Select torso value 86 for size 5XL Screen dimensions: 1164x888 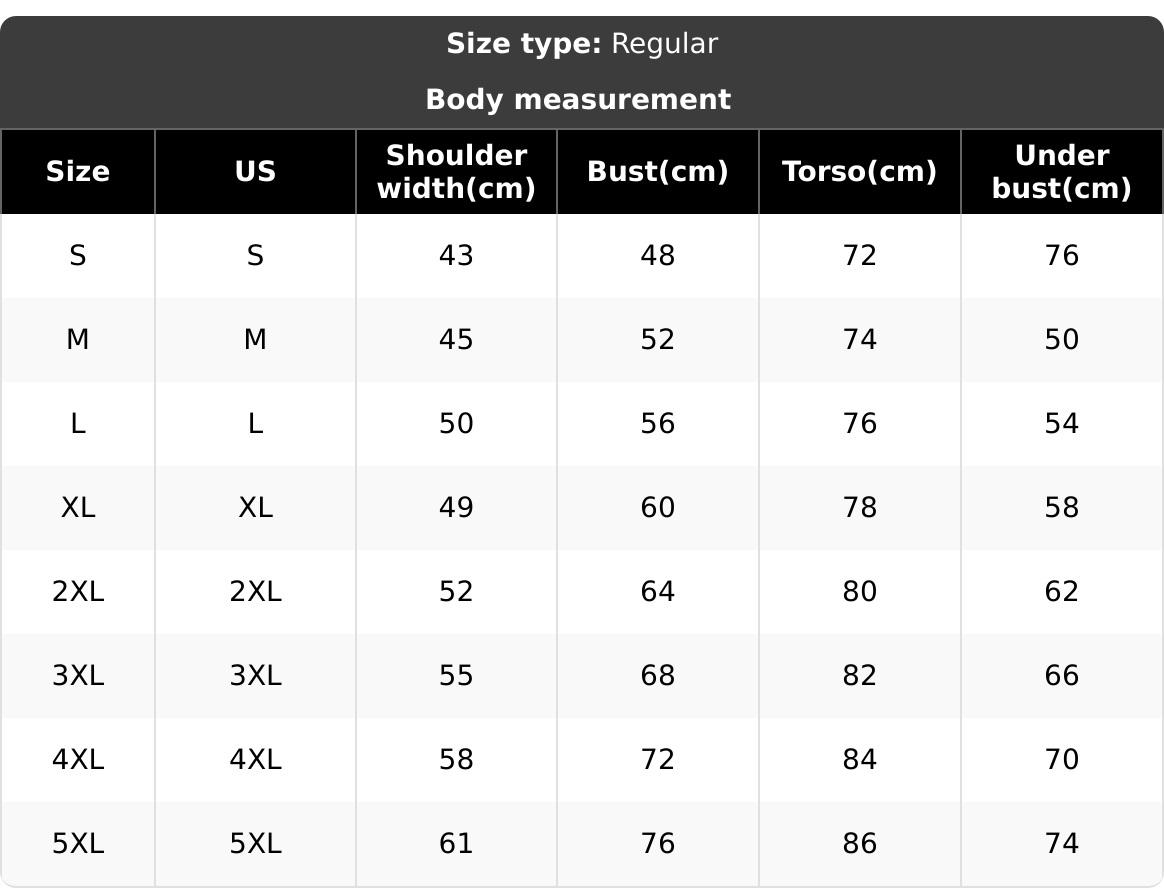click(860, 844)
